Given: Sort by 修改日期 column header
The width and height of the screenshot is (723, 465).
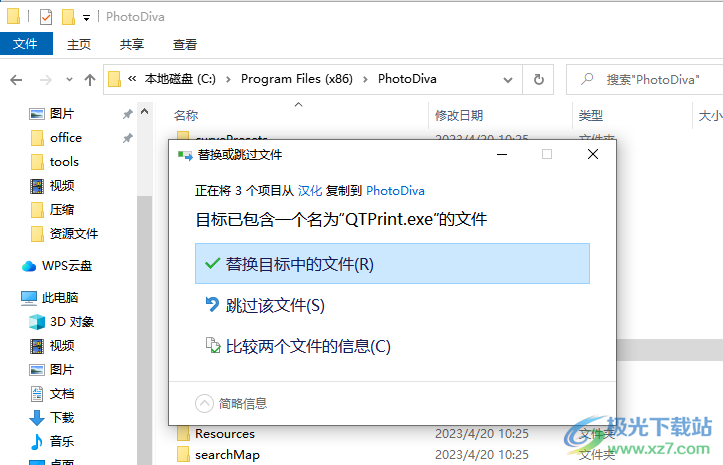Looking at the screenshot, I should click(x=459, y=115).
